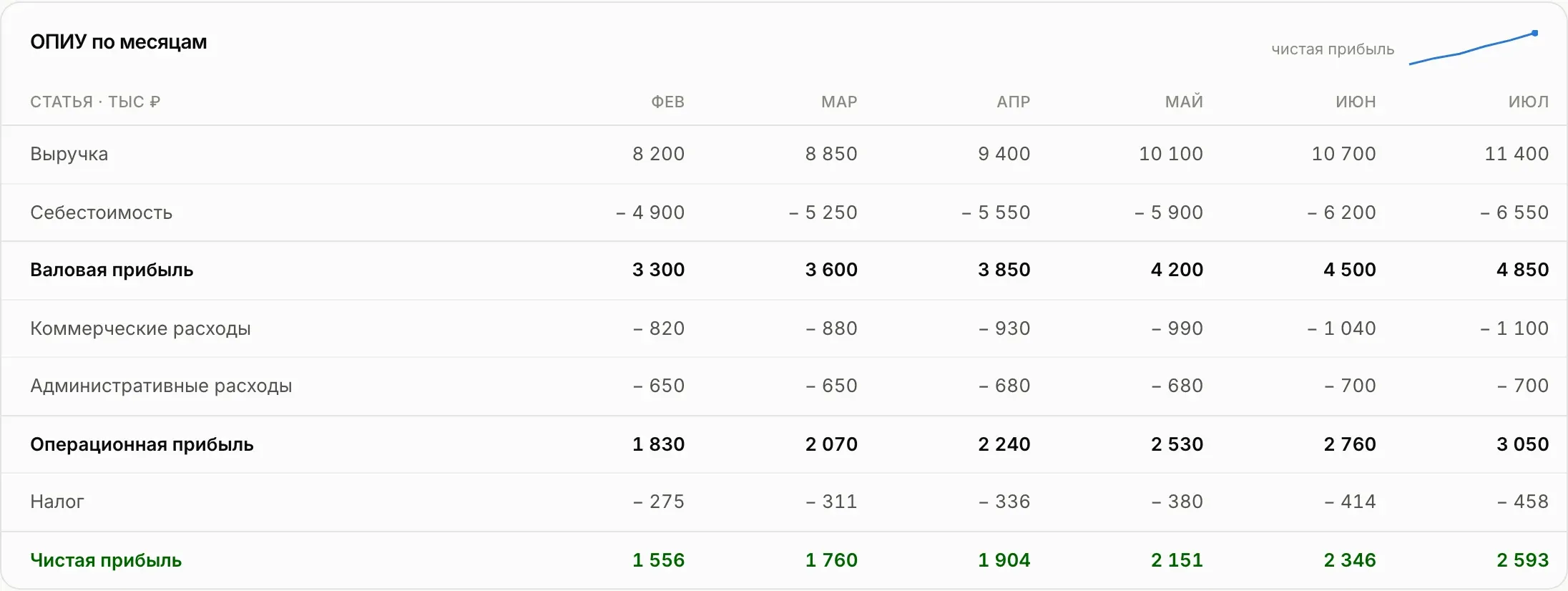Viewport: 1568px width, 591px height.
Task: Select the МАЙ column header
Action: 1184,102
